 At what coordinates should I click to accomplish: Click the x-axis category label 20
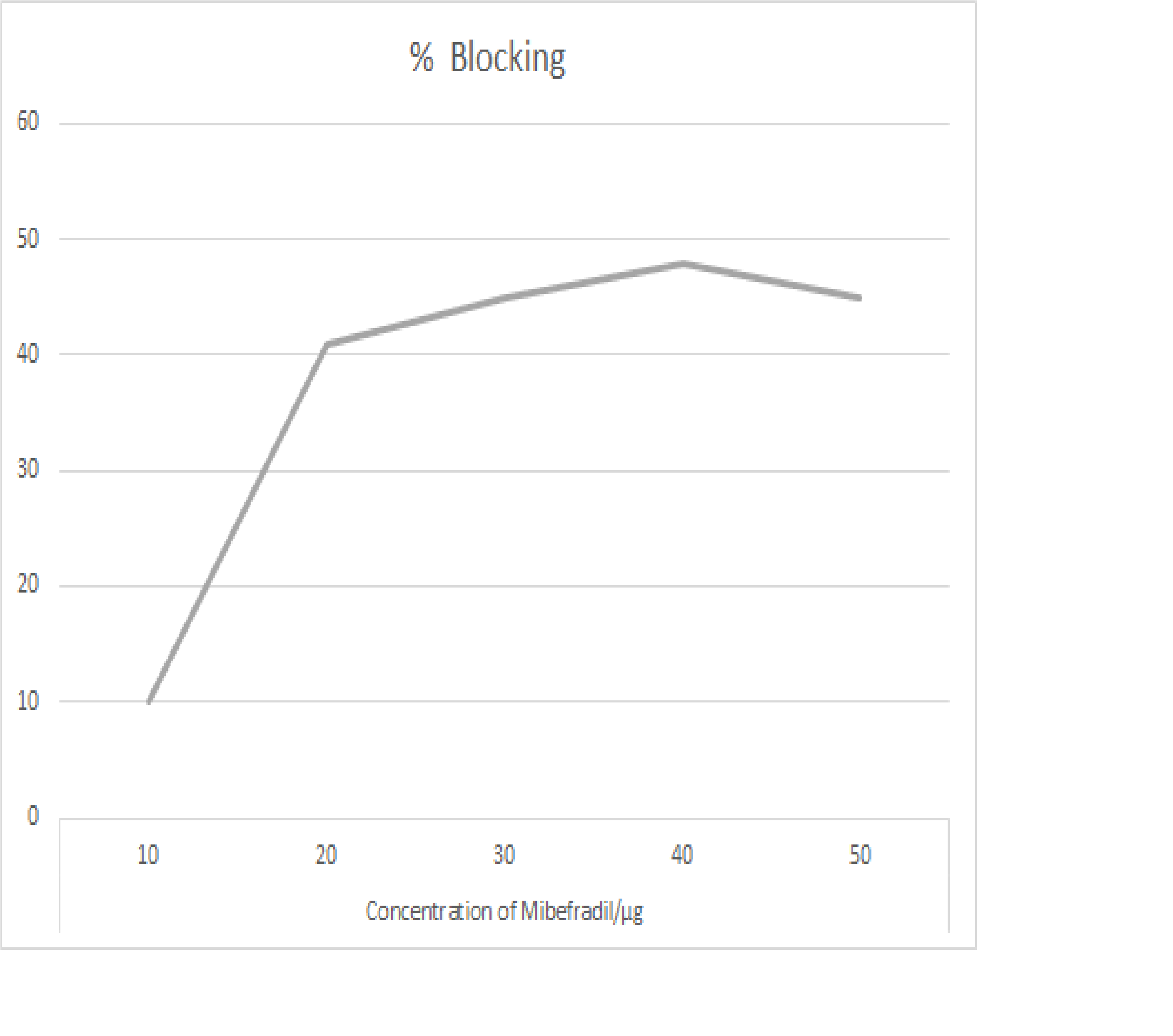[326, 855]
